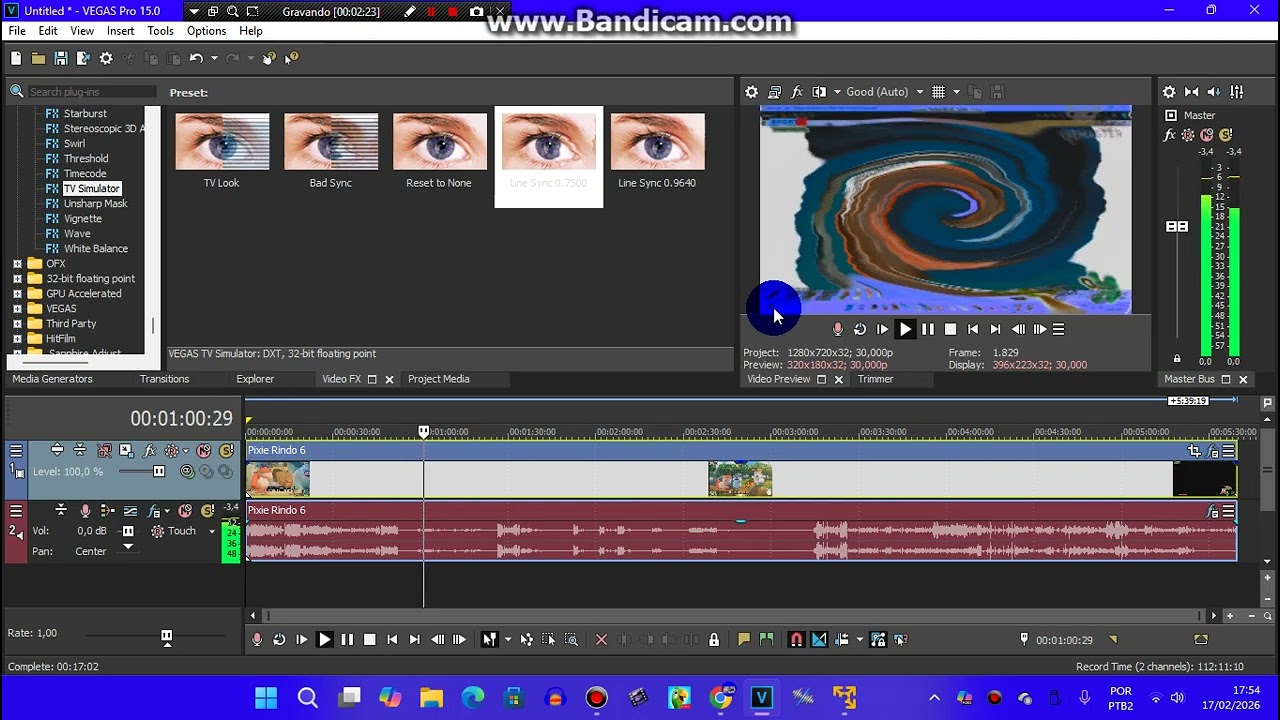Open the Insert menu
1280x720 pixels.
[120, 31]
